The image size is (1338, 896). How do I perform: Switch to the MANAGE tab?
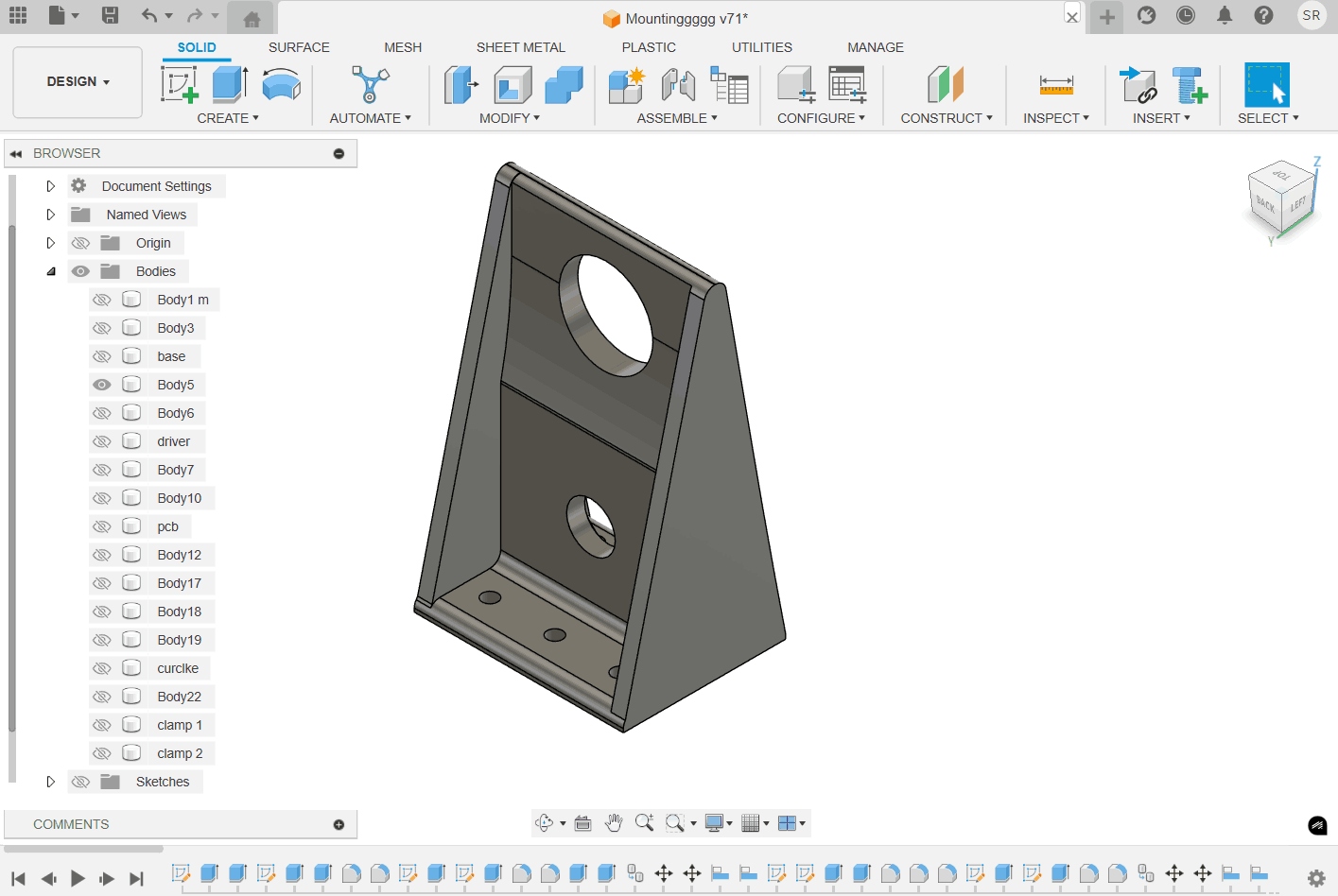click(876, 47)
